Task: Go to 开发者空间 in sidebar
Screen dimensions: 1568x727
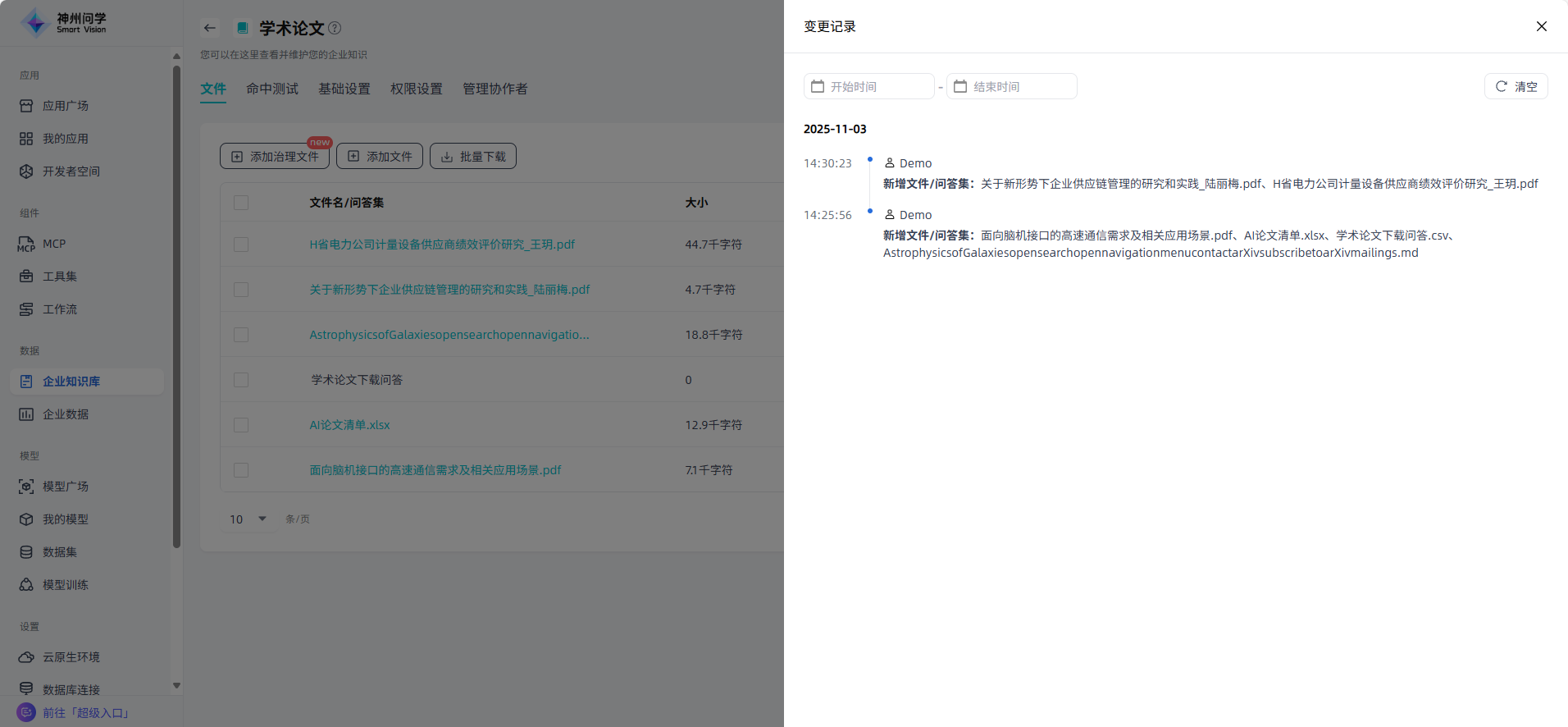Action: pos(71,171)
